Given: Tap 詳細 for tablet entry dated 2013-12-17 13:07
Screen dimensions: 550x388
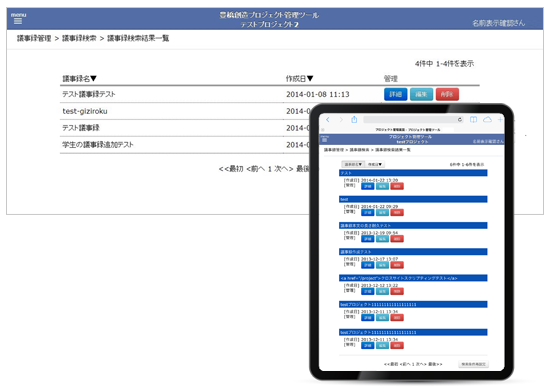Looking at the screenshot, I should point(368,265).
